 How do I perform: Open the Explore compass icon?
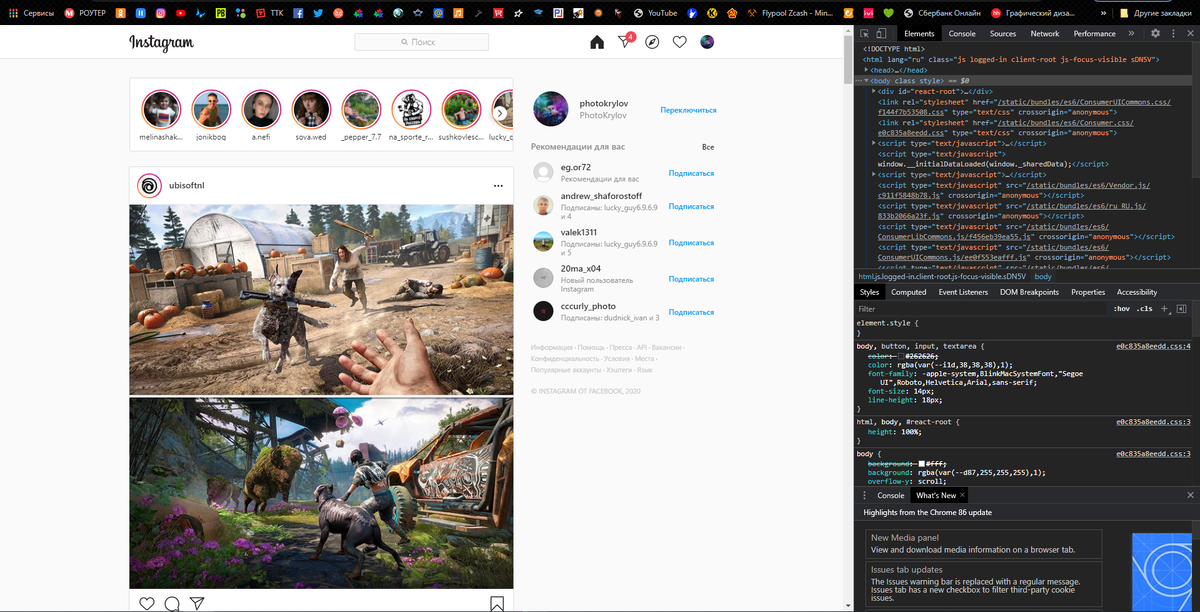(x=652, y=42)
